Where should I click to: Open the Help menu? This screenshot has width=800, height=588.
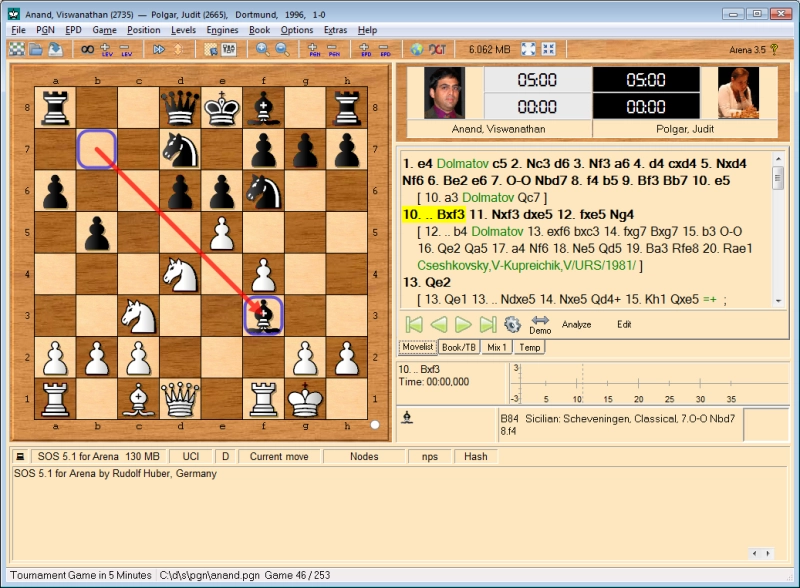click(x=367, y=30)
